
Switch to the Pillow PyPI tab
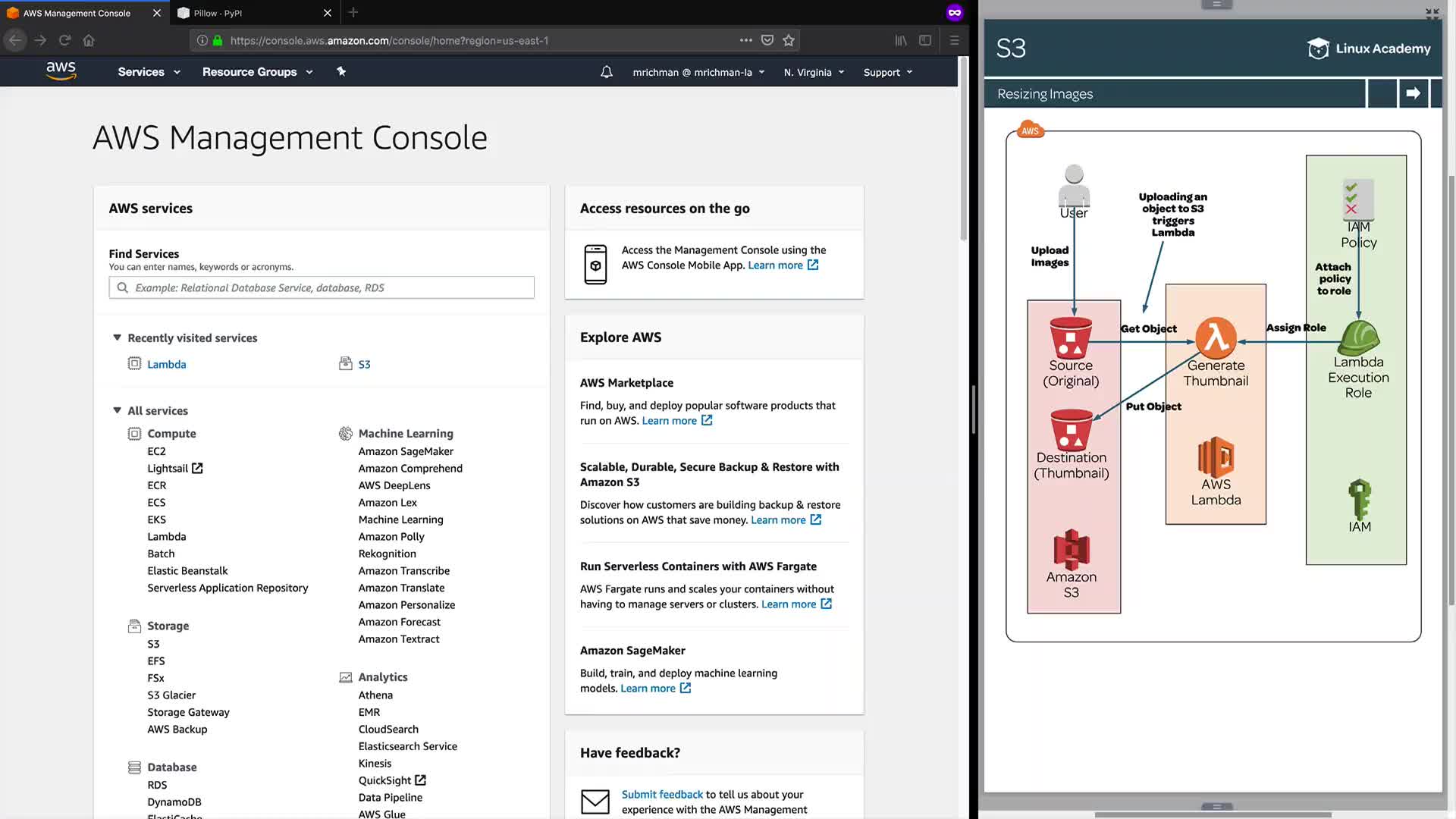(218, 13)
